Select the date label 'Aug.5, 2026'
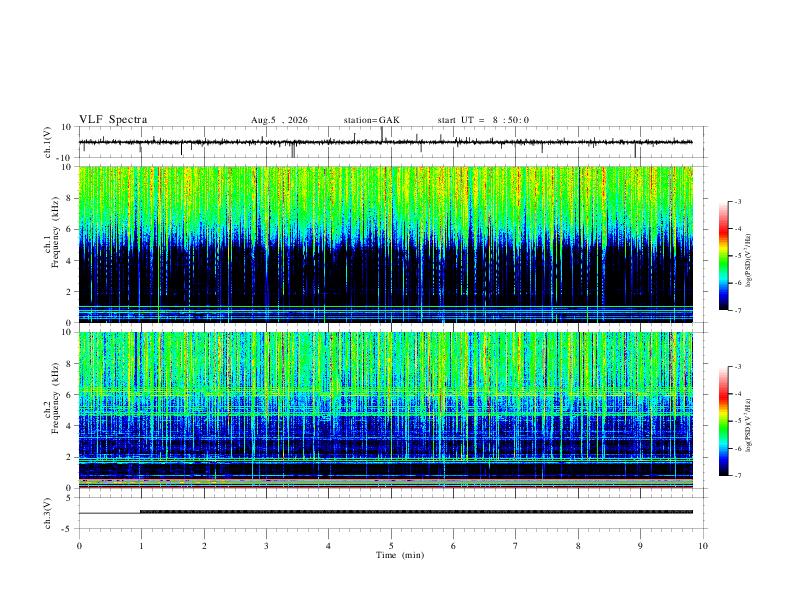The height and width of the screenshot is (612, 792). click(279, 120)
